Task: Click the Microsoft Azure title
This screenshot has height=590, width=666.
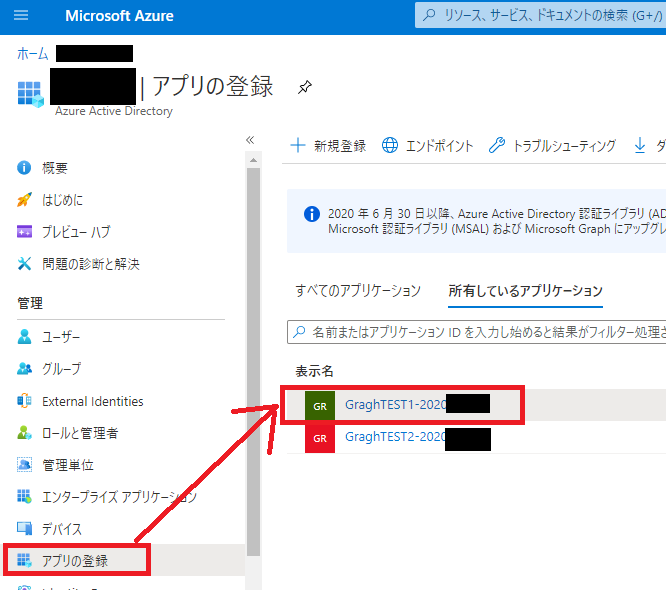Action: (x=119, y=16)
